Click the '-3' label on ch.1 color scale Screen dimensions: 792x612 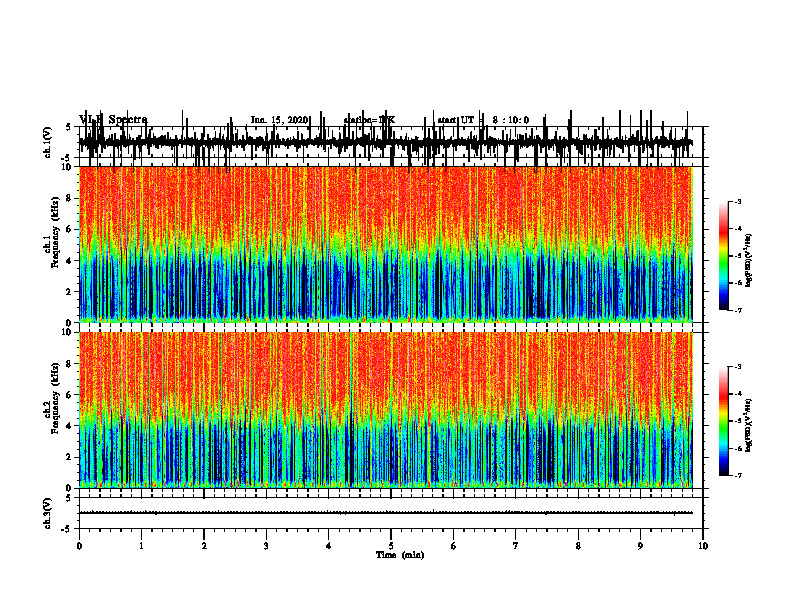coord(738,201)
